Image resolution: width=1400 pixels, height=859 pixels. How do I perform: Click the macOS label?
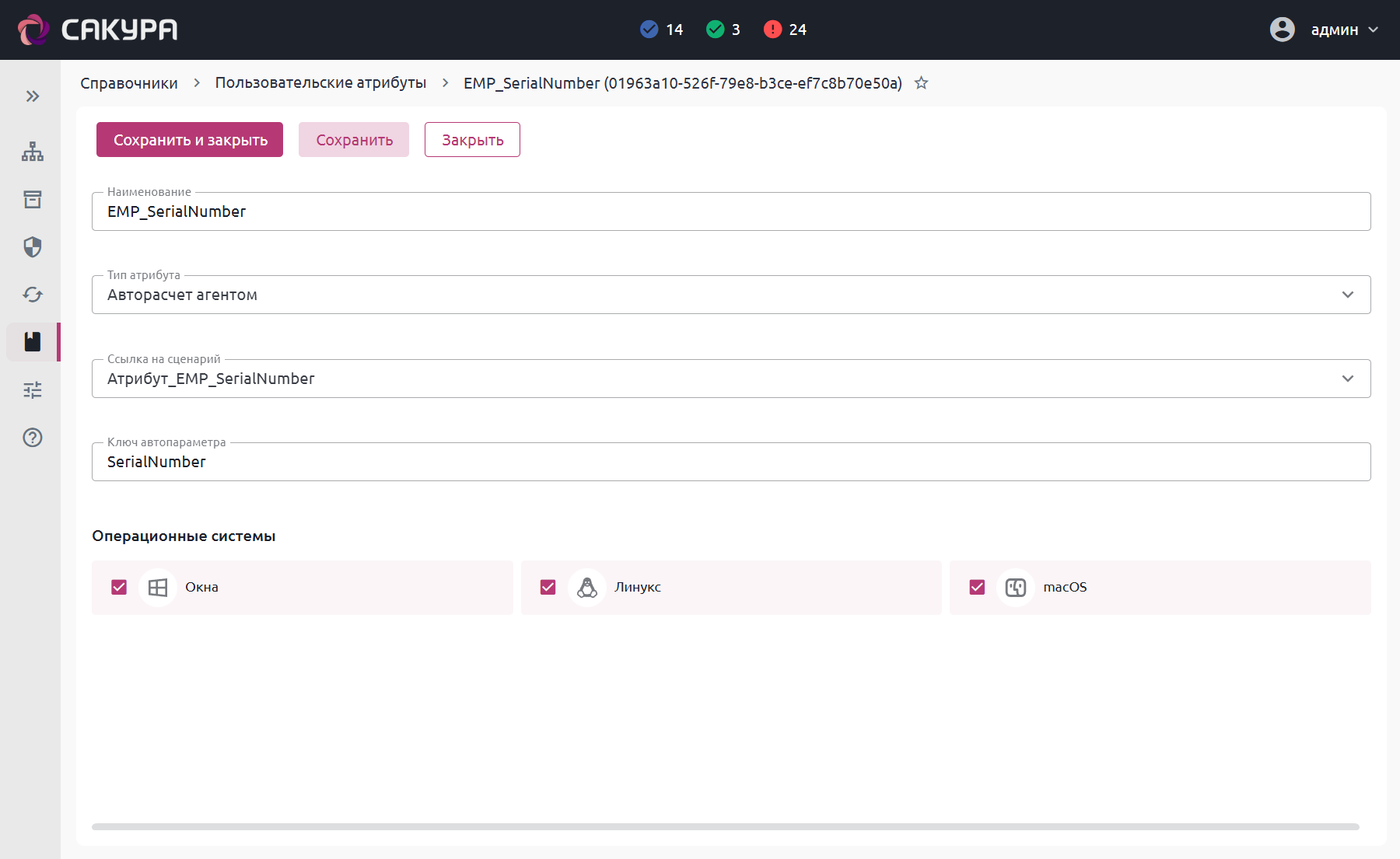click(1065, 588)
